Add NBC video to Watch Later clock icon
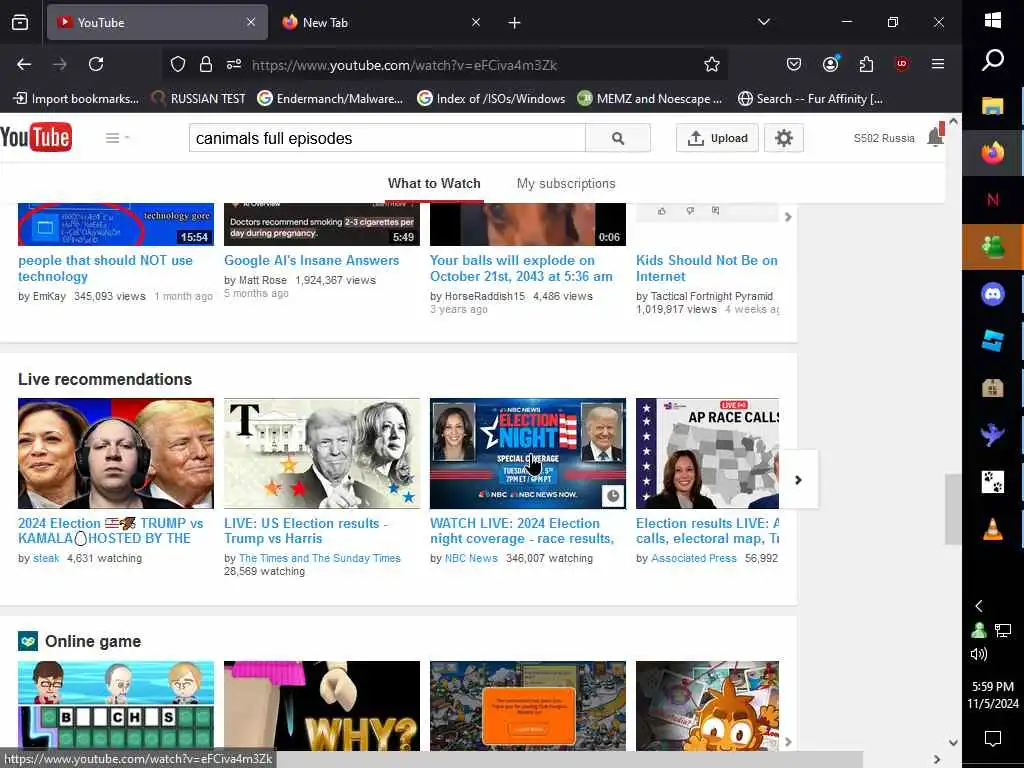 [613, 496]
